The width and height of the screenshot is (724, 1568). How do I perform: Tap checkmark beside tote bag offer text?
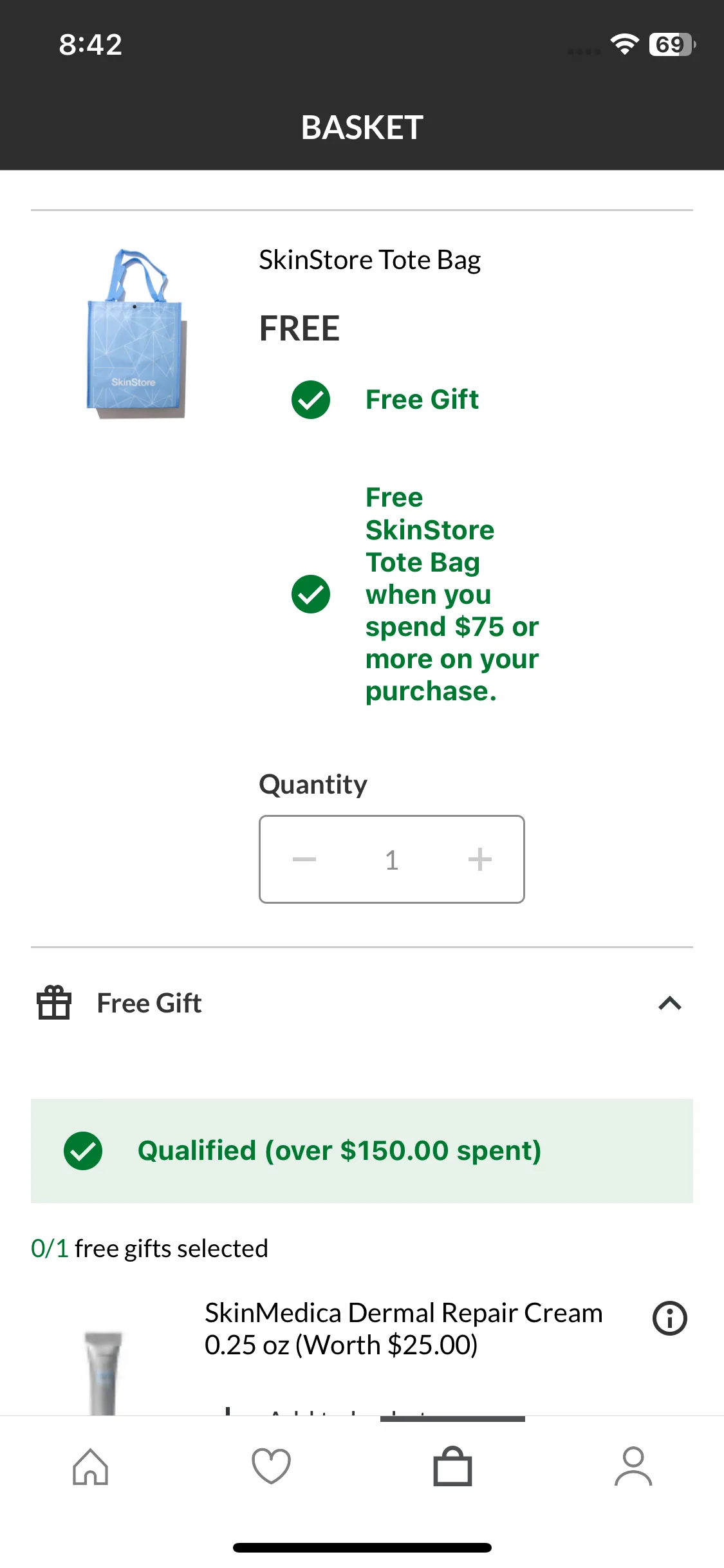[x=311, y=594]
